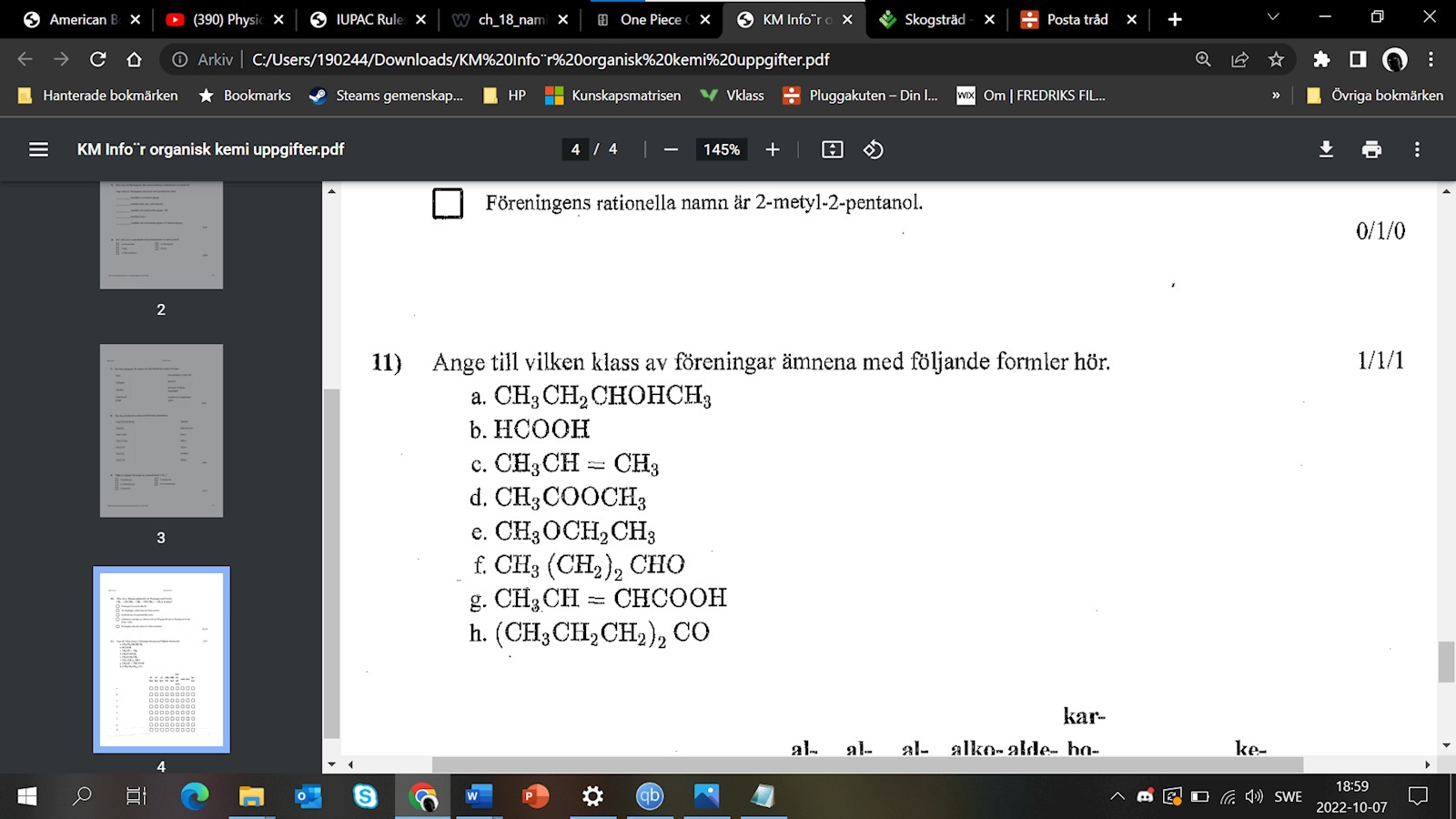Switch to the One Piece tab
Image resolution: width=1456 pixels, height=819 pixels.
[653, 19]
